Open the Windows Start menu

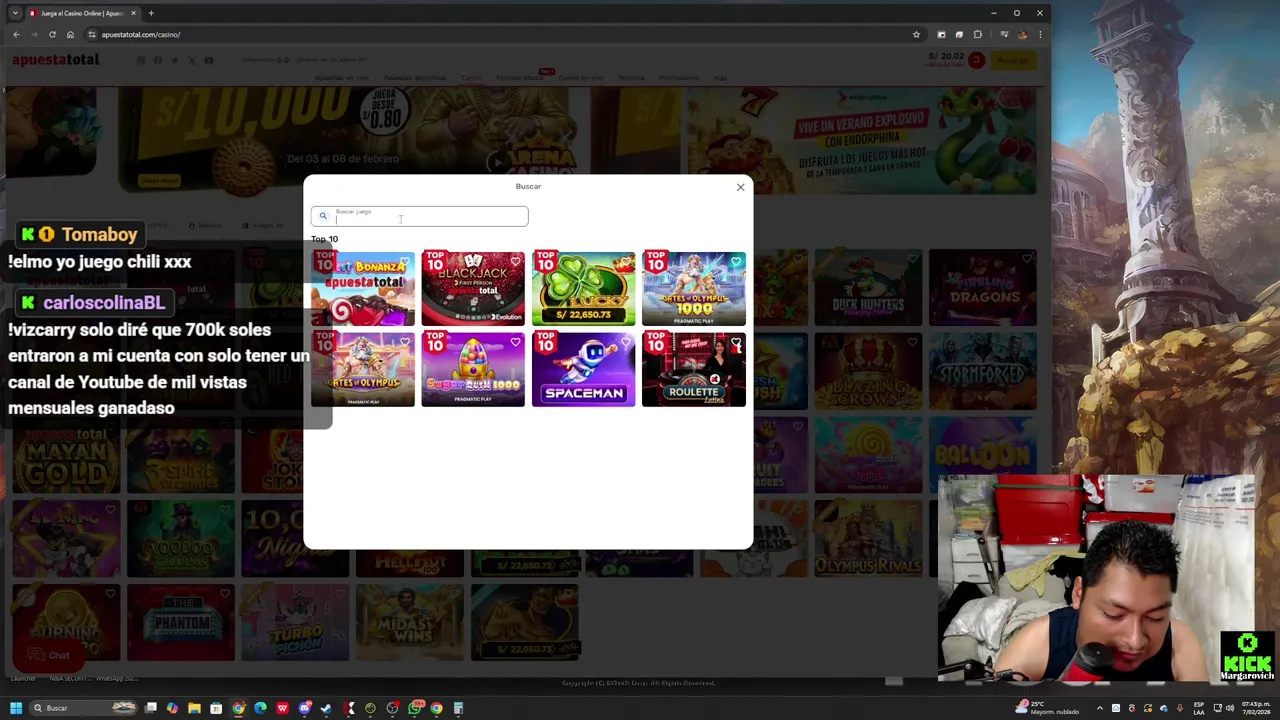click(x=16, y=708)
